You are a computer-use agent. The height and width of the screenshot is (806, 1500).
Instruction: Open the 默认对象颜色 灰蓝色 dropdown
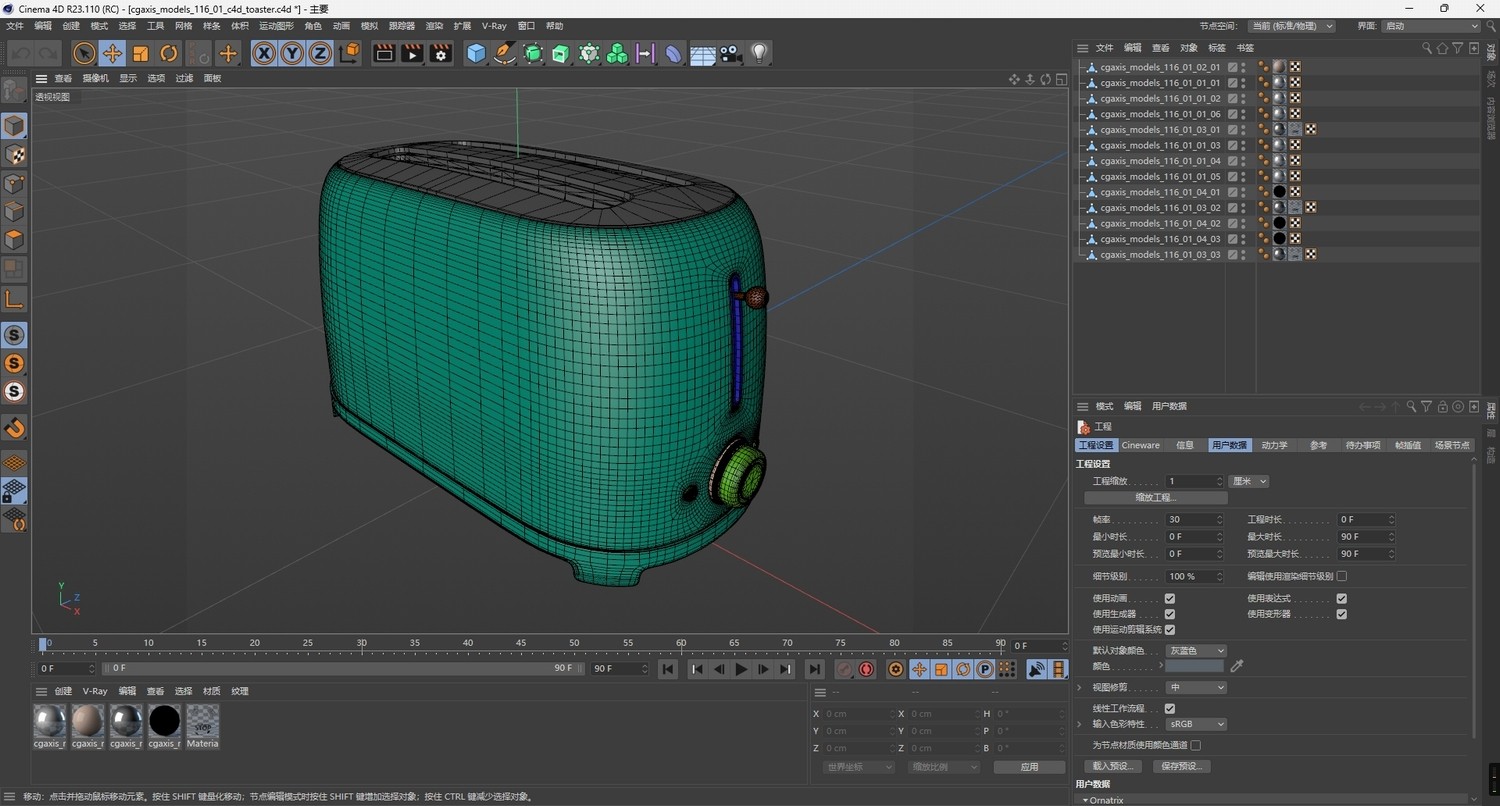pyautogui.click(x=1197, y=650)
